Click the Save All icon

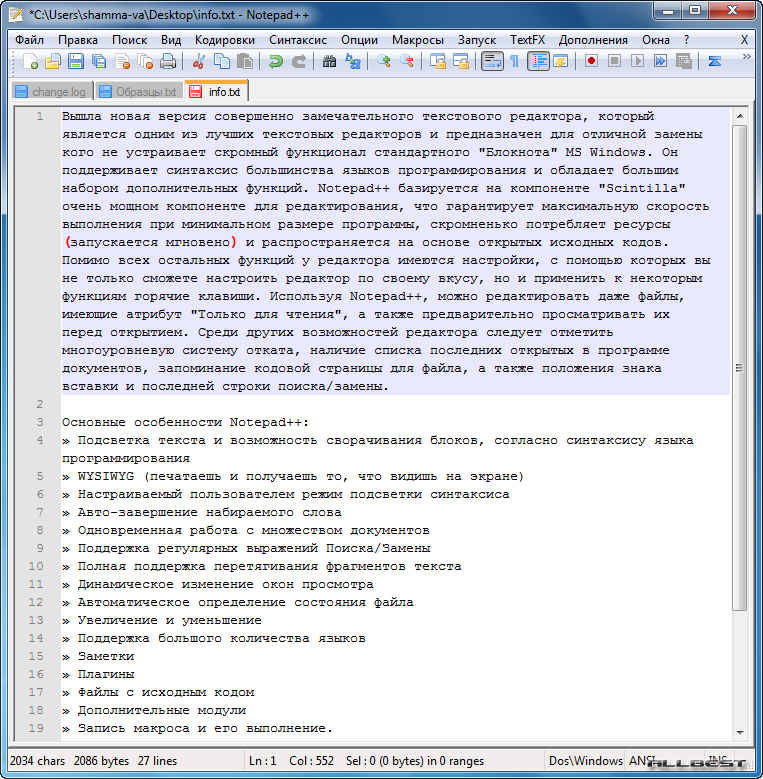pyautogui.click(x=99, y=62)
